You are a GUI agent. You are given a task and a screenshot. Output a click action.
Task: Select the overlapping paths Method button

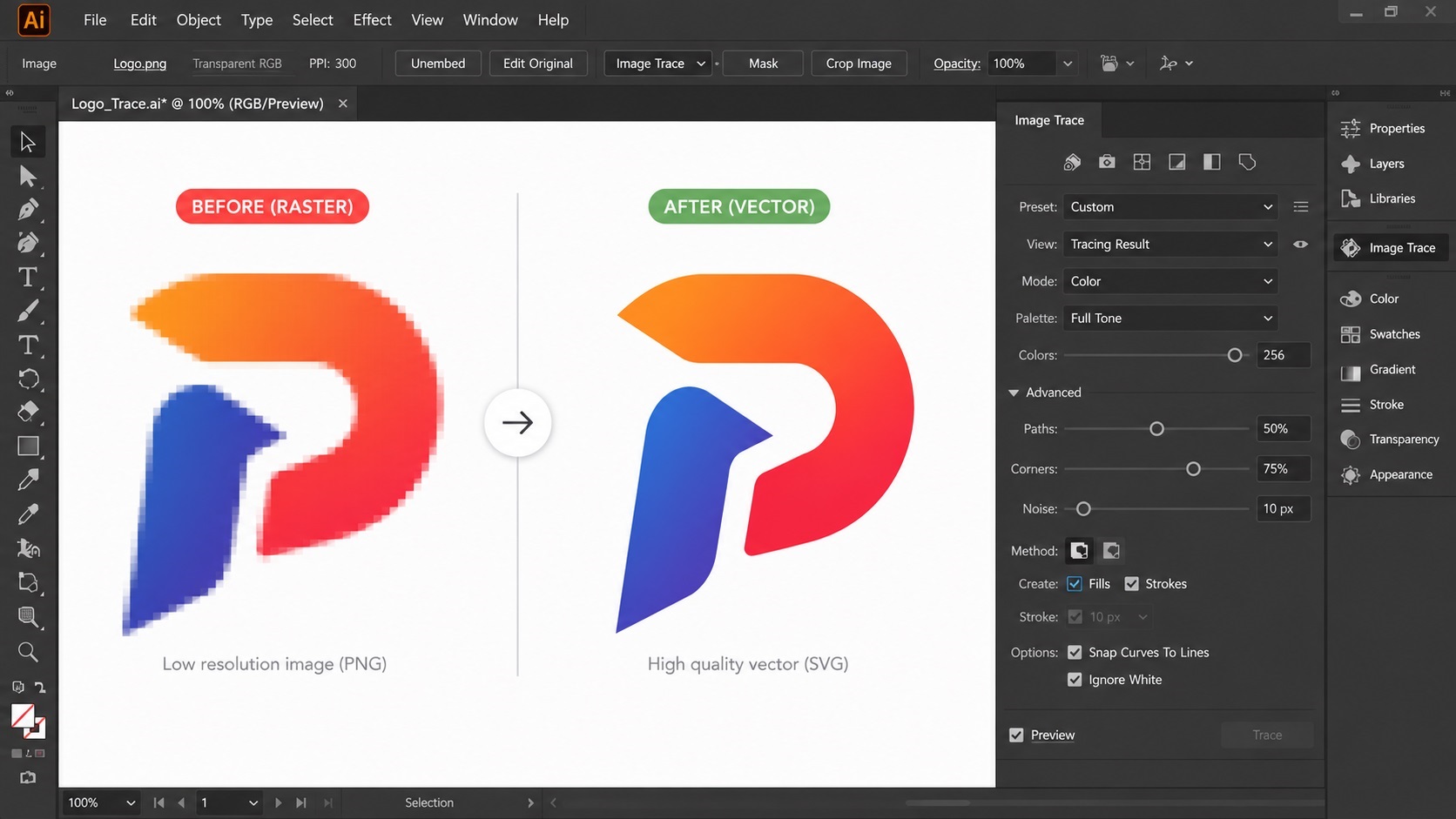pyautogui.click(x=1111, y=551)
